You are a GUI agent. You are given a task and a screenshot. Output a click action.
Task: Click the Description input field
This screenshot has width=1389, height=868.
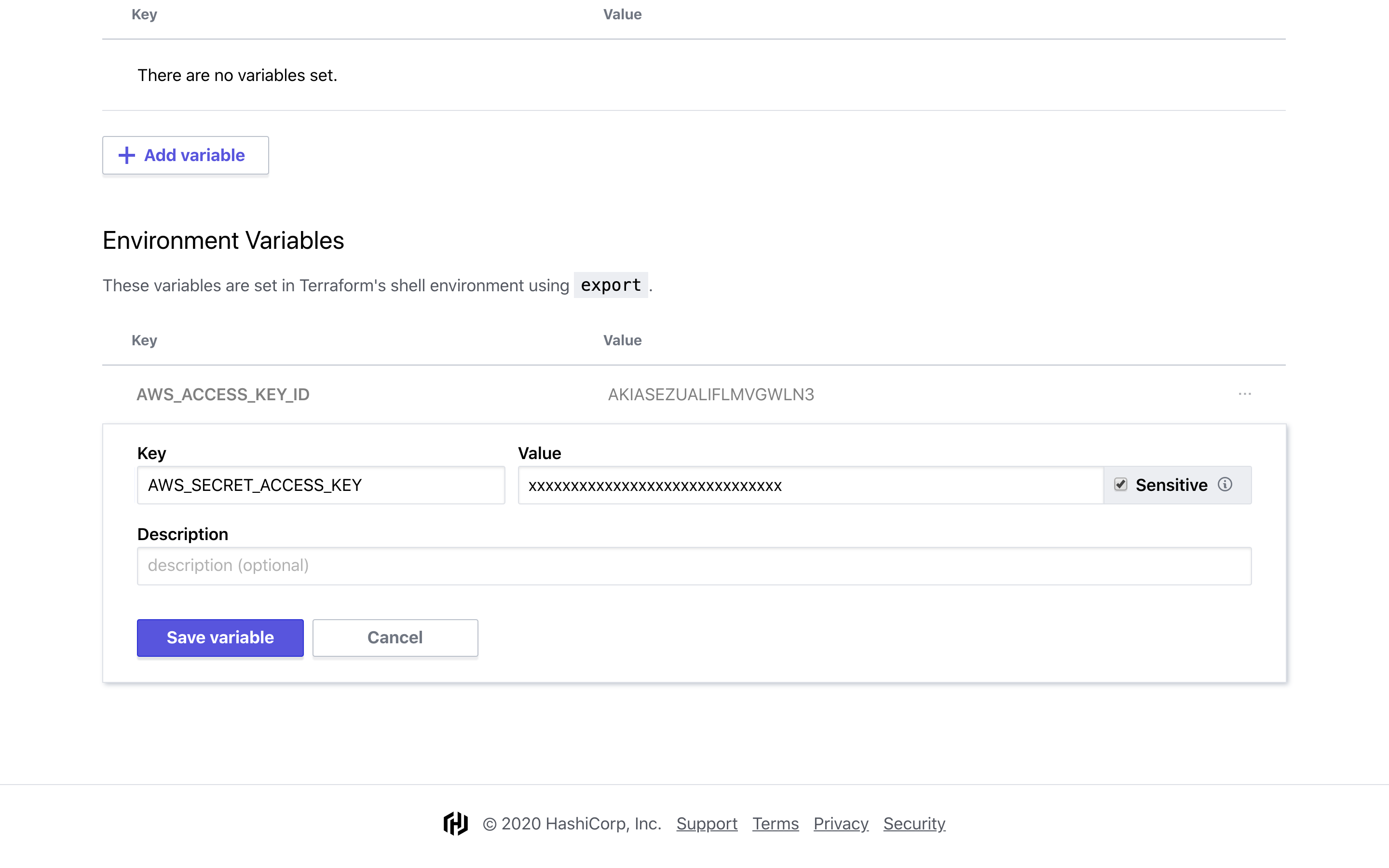[694, 566]
